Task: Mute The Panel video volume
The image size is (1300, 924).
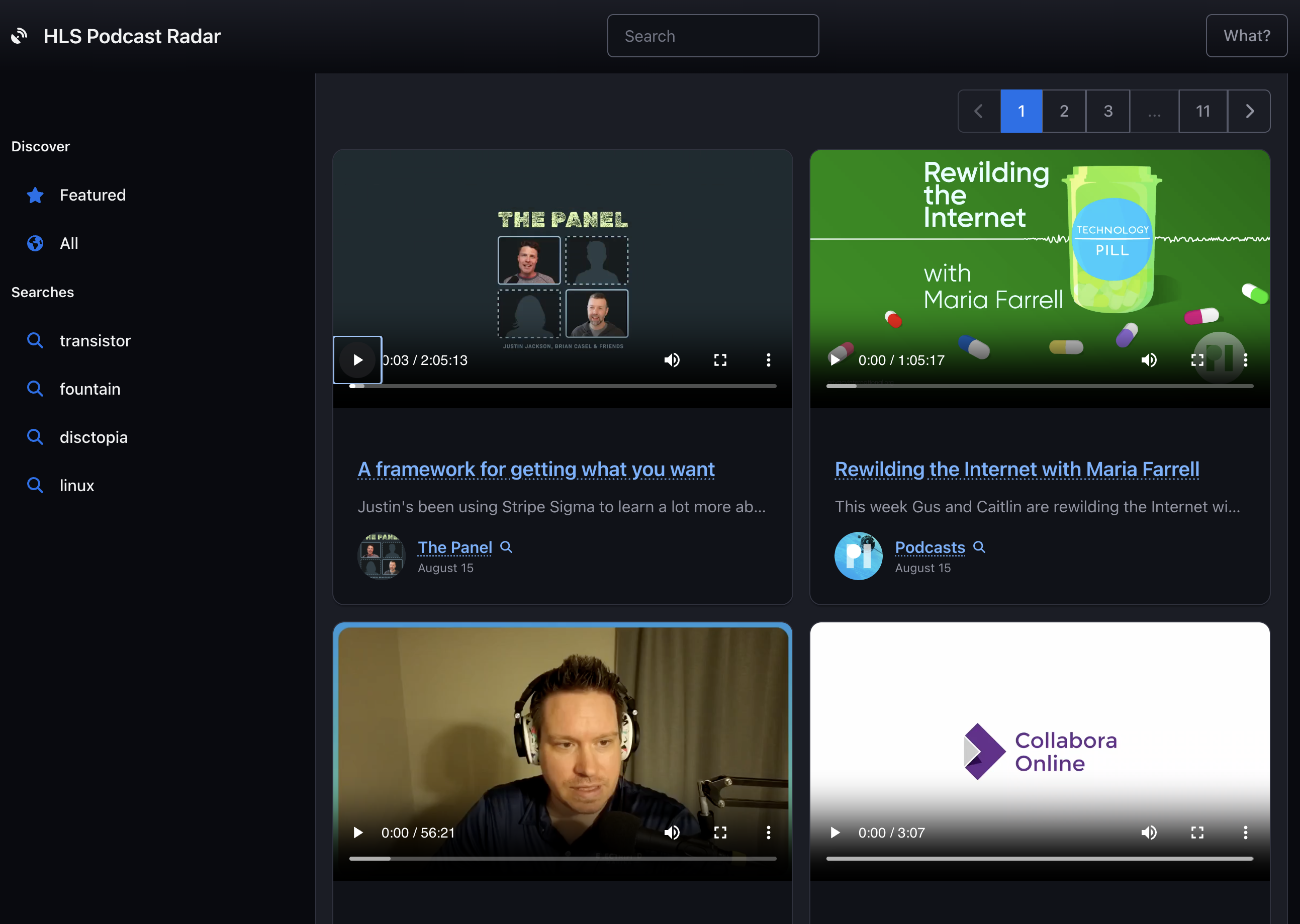Action: (x=672, y=359)
